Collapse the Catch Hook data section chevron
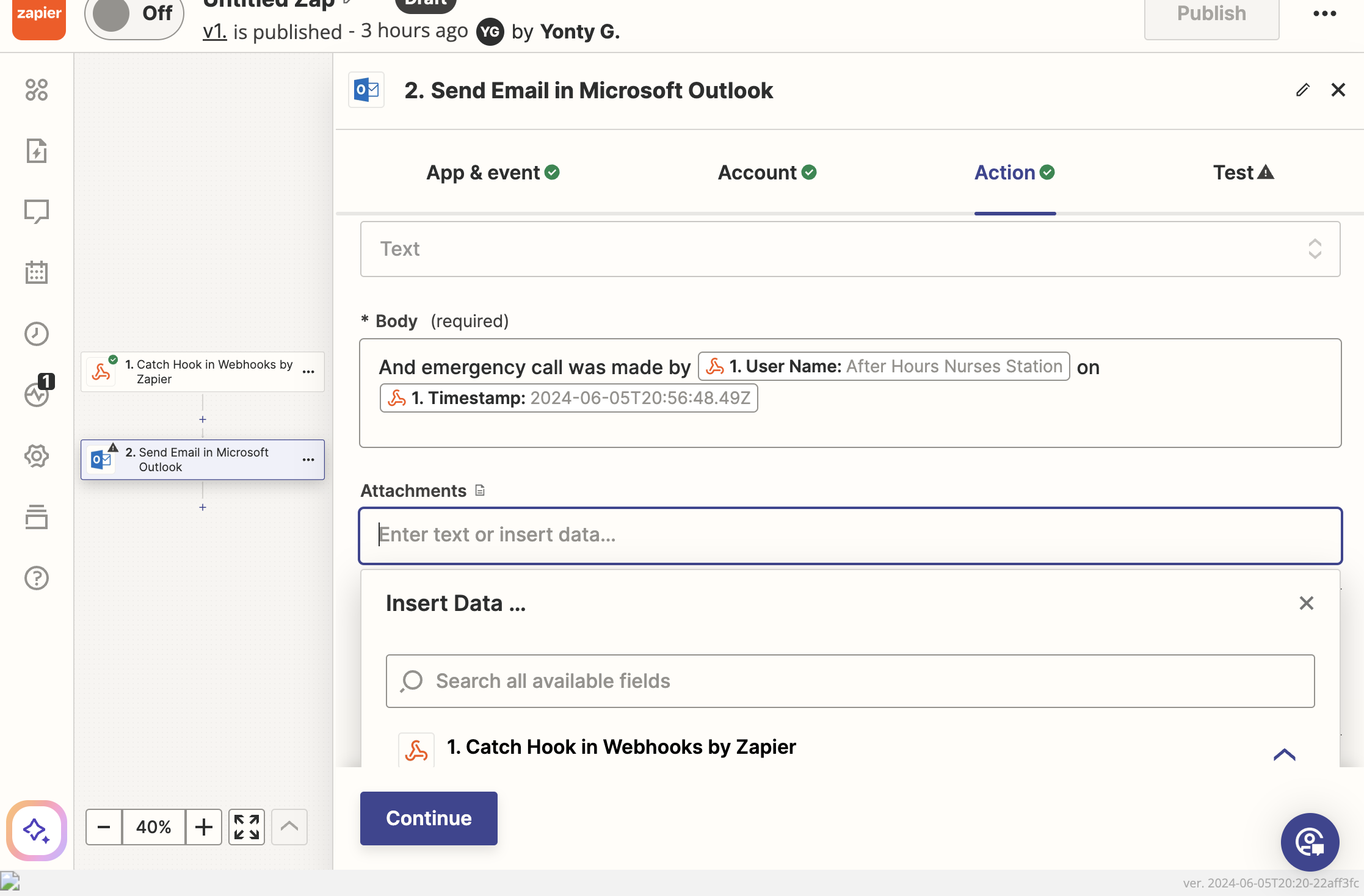Screen dimensions: 1364x896 [1284, 755]
